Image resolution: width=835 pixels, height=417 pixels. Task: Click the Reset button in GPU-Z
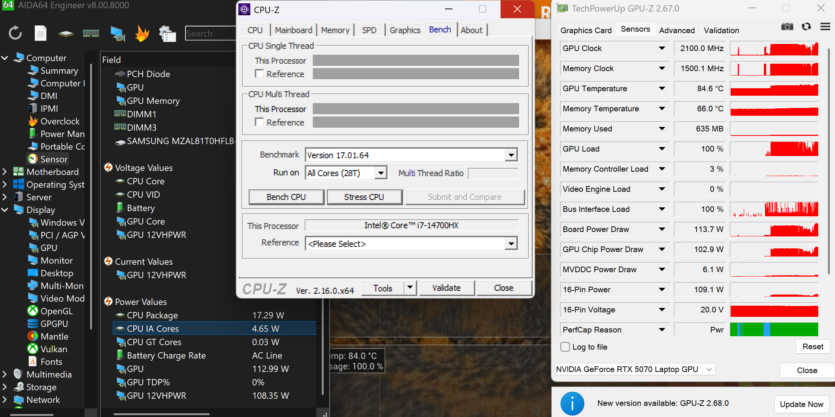813,347
